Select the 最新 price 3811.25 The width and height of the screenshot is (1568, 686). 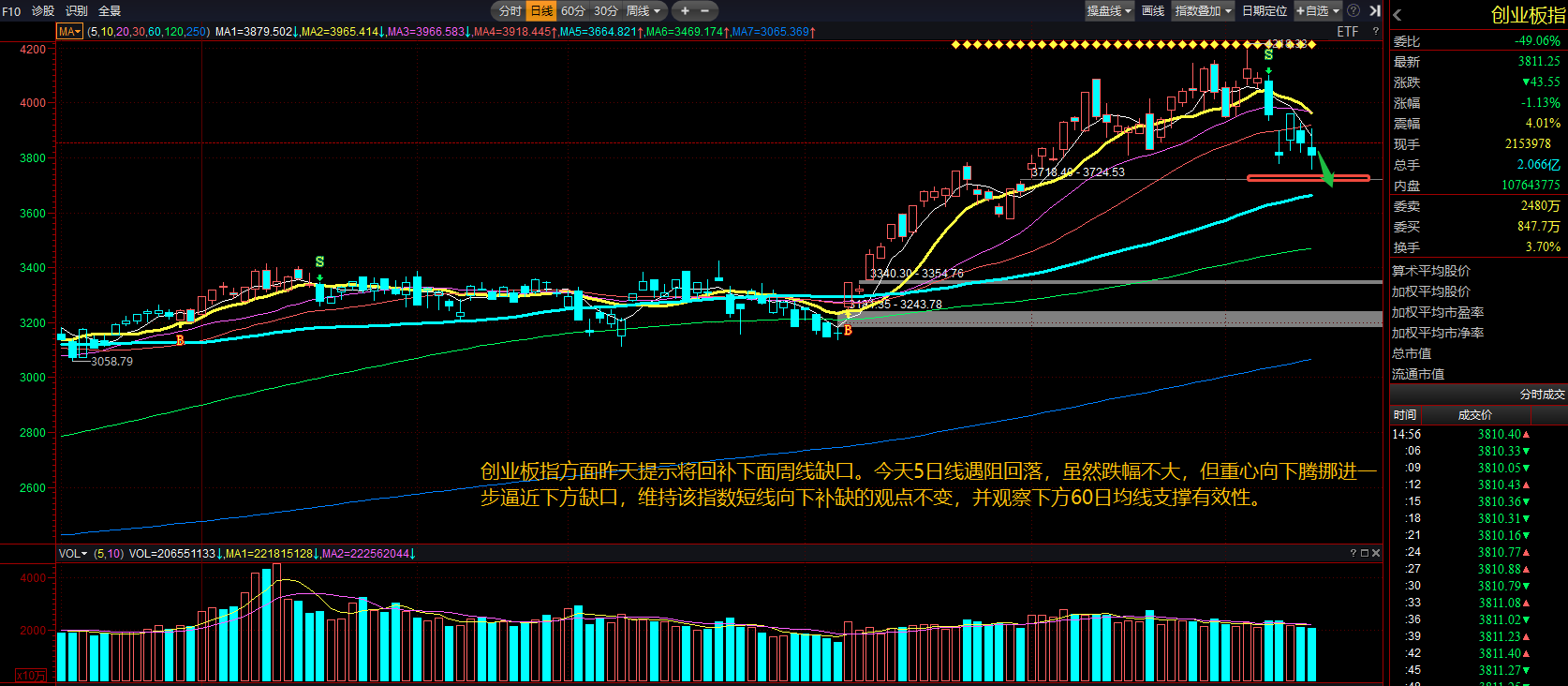(x=1539, y=62)
